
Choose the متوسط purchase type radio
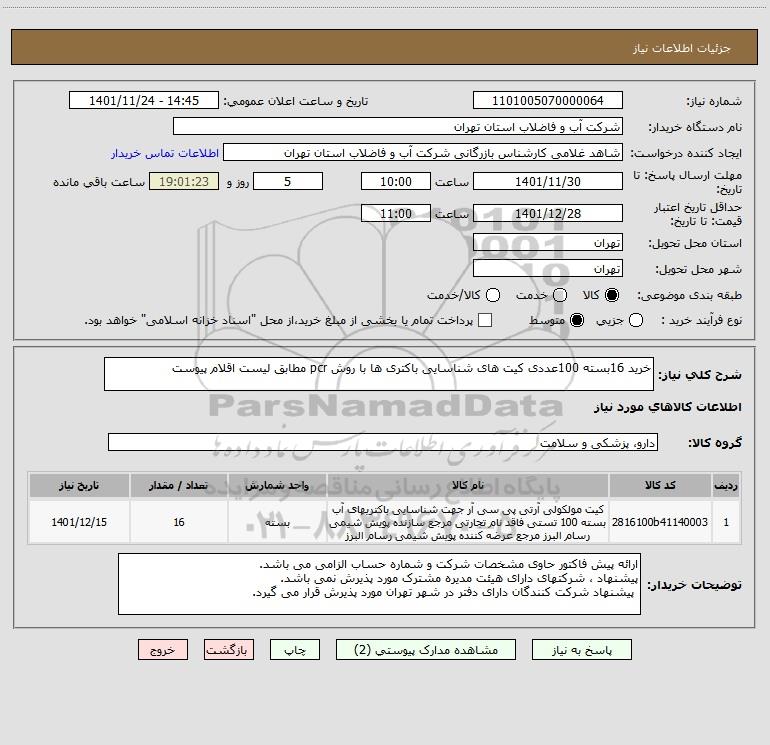(x=577, y=320)
